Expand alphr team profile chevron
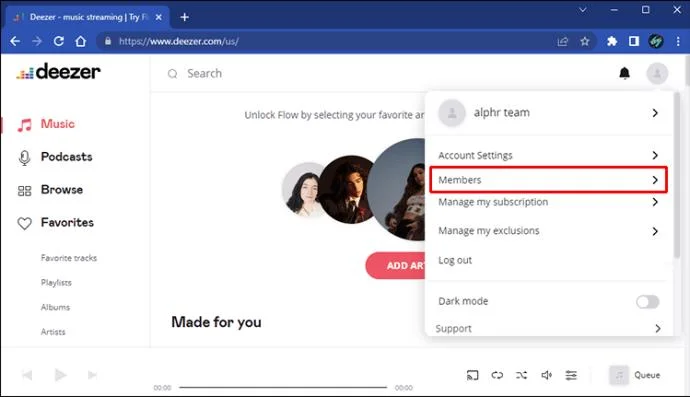This screenshot has width=690, height=397. tap(655, 113)
